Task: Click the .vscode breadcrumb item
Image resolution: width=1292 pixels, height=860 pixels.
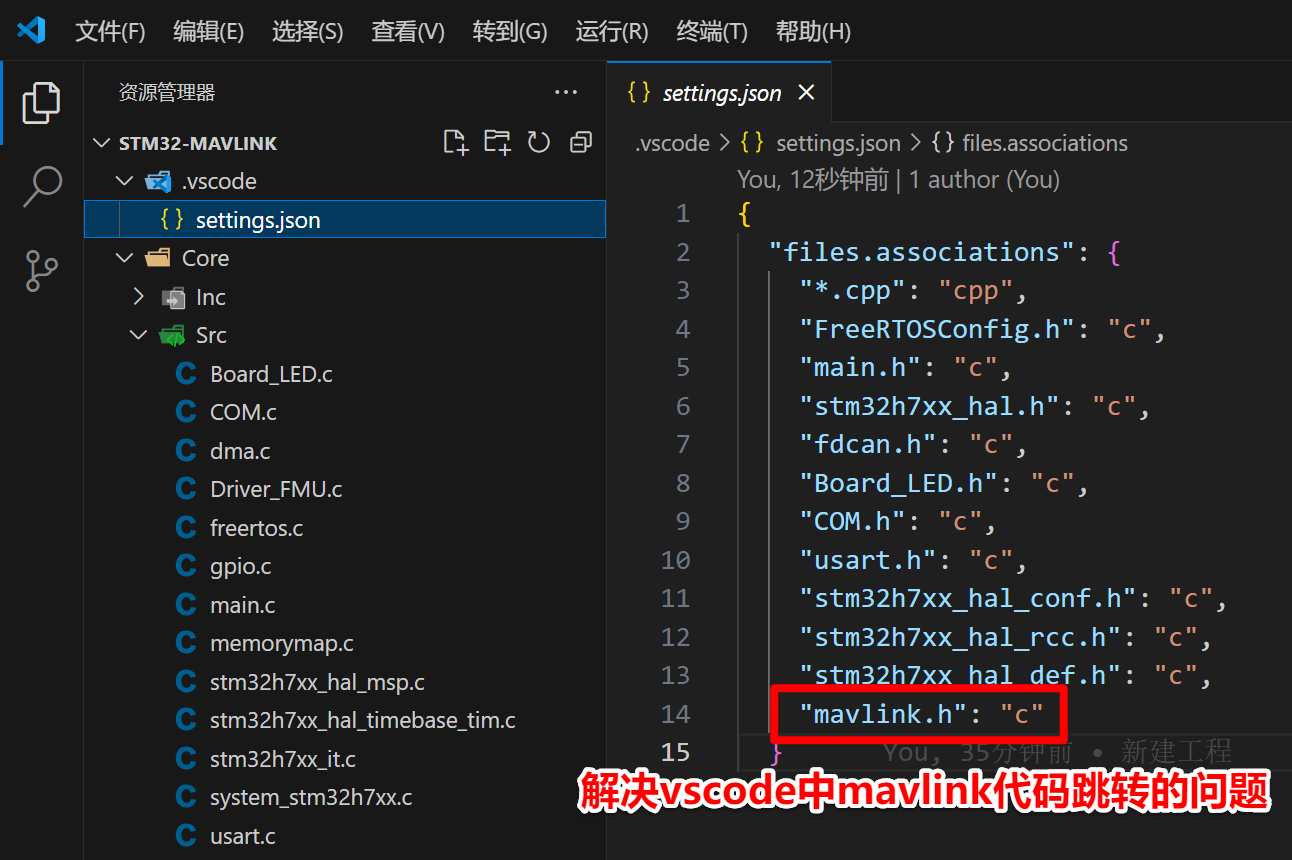Action: [x=672, y=143]
